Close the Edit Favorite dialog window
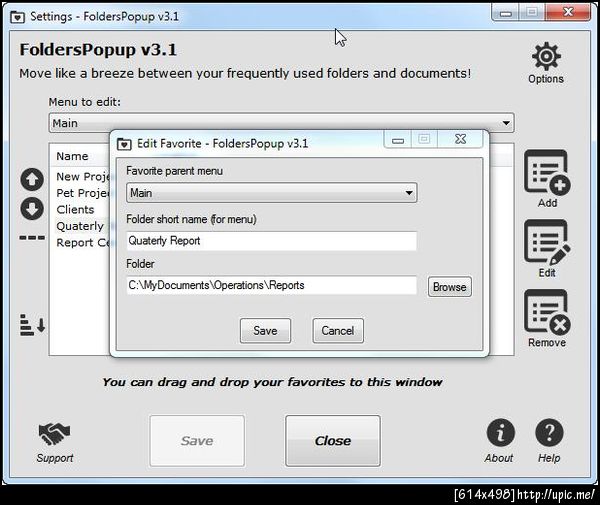Screen dimensions: 600x505 point(461,139)
